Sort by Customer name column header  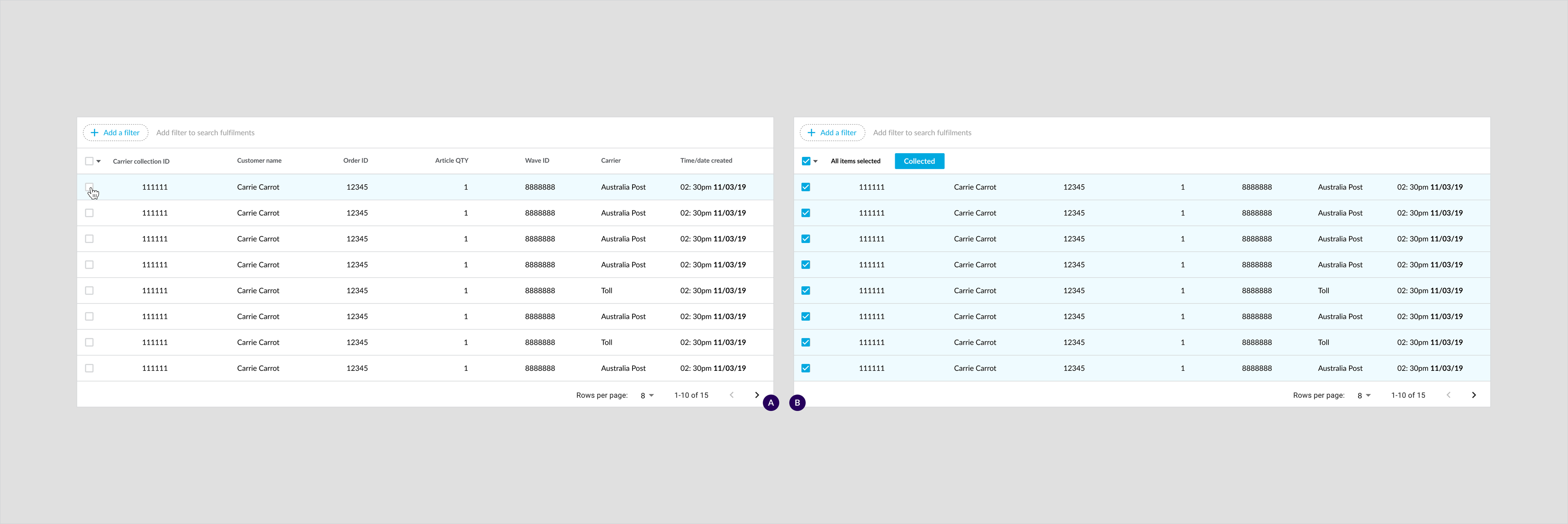(259, 161)
